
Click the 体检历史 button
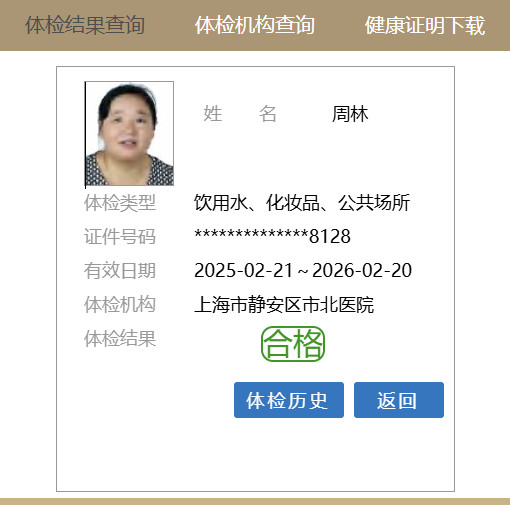click(289, 400)
